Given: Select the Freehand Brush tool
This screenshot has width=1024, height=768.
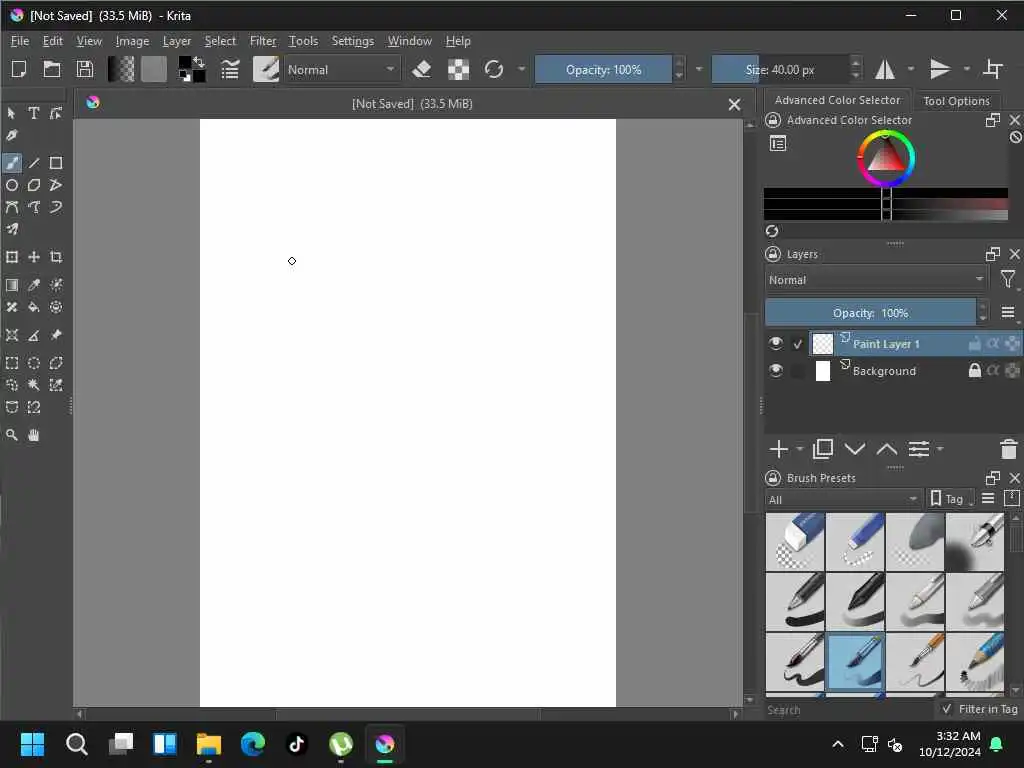Looking at the screenshot, I should coord(12,163).
